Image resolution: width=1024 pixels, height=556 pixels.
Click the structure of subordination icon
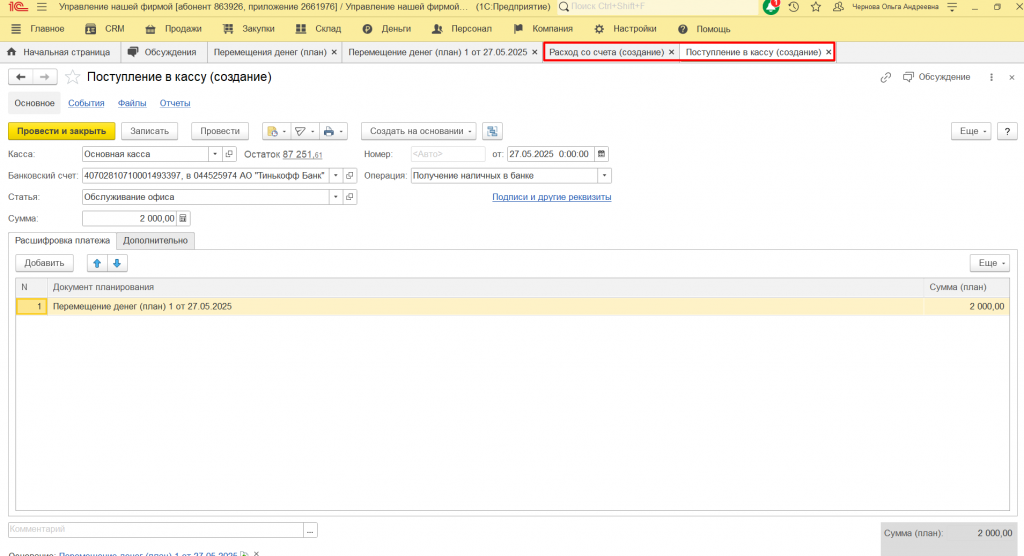[492, 131]
